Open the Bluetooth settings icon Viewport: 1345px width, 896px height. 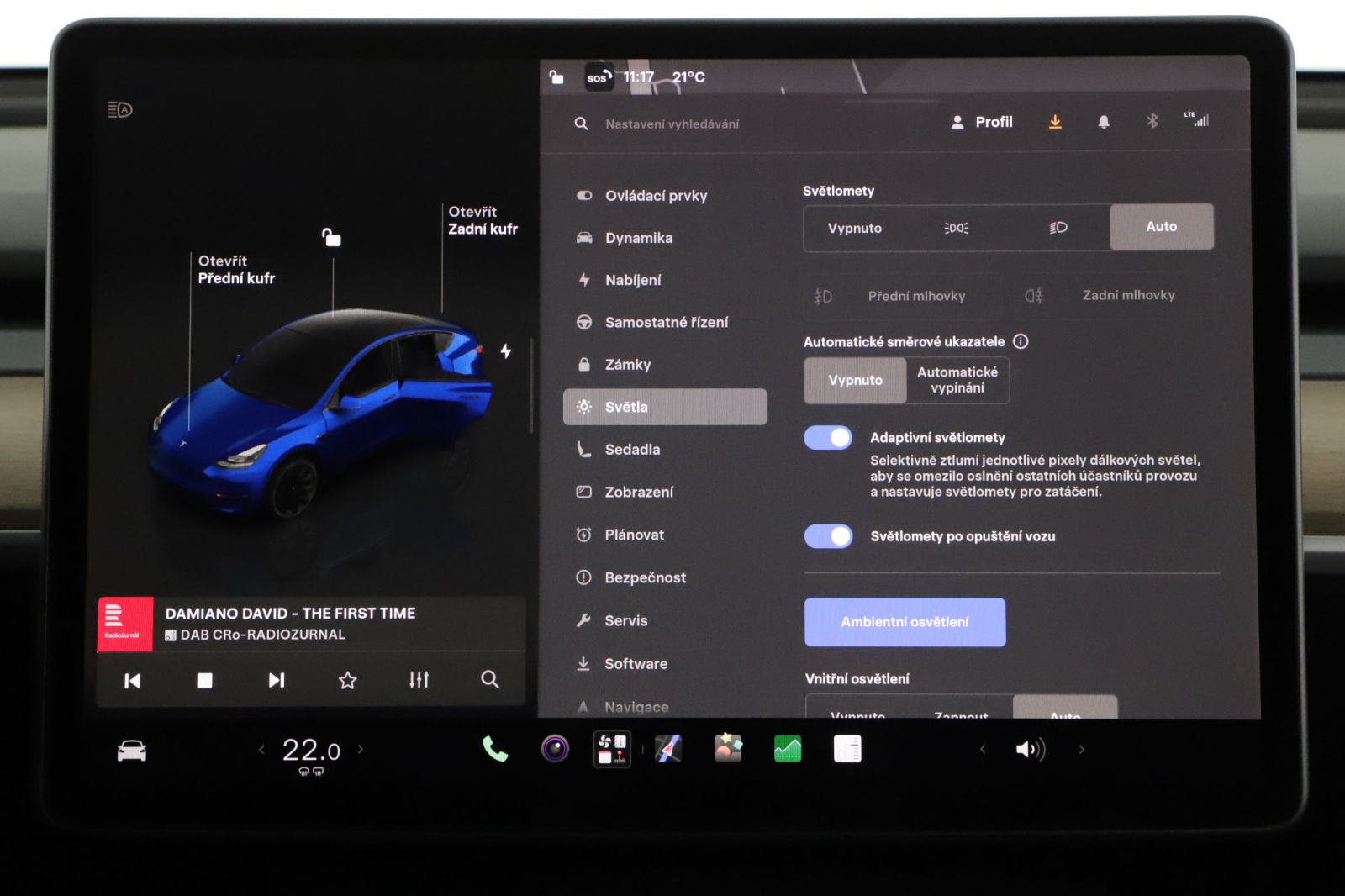pos(1152,121)
